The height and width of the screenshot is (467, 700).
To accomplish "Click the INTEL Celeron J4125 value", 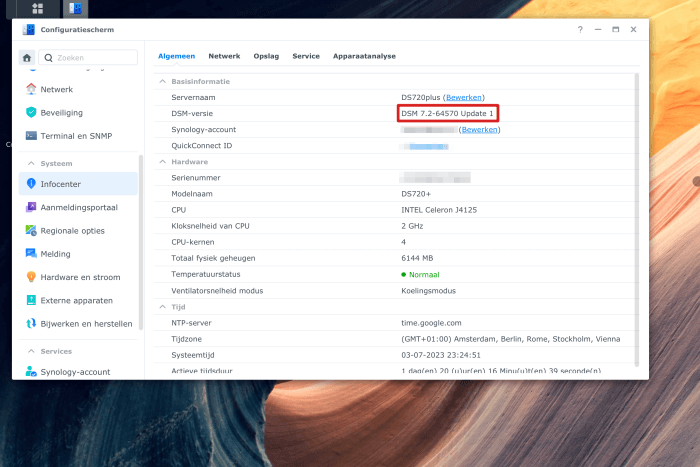I will coord(439,210).
